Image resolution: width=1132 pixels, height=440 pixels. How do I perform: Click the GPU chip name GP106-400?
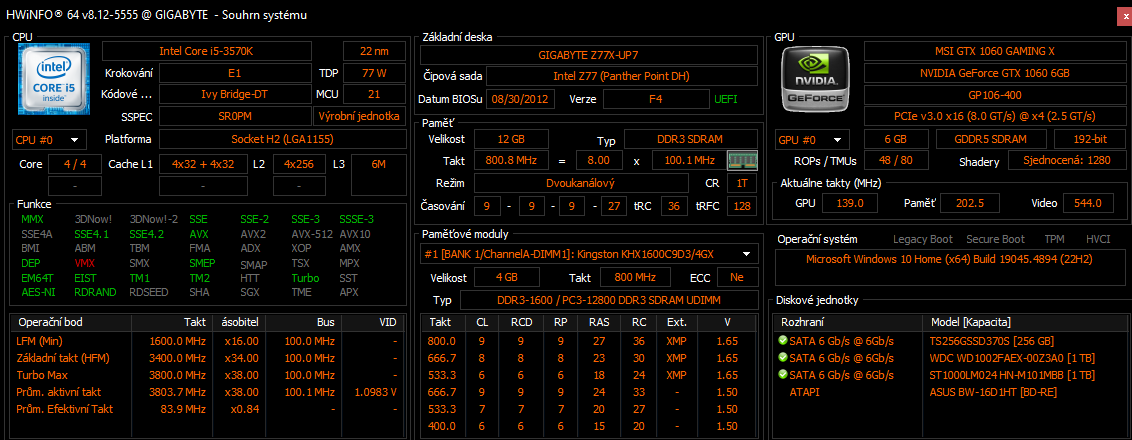[x=995, y=95]
